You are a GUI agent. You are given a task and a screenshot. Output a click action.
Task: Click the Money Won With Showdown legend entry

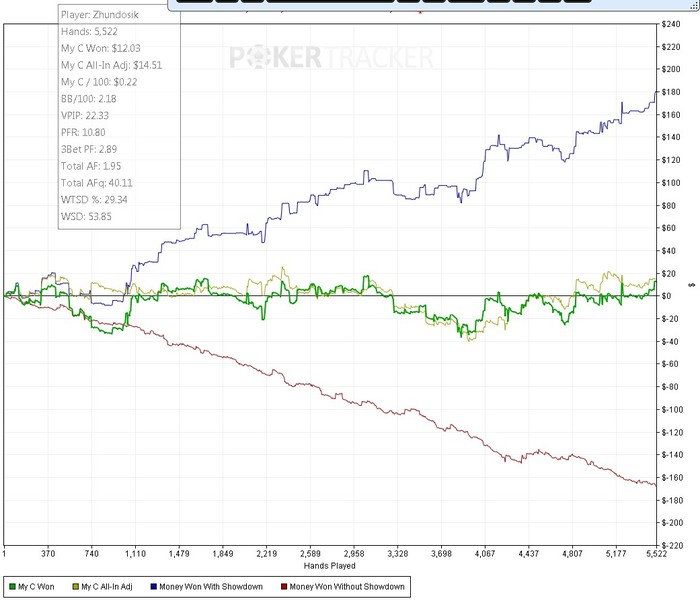point(207,587)
